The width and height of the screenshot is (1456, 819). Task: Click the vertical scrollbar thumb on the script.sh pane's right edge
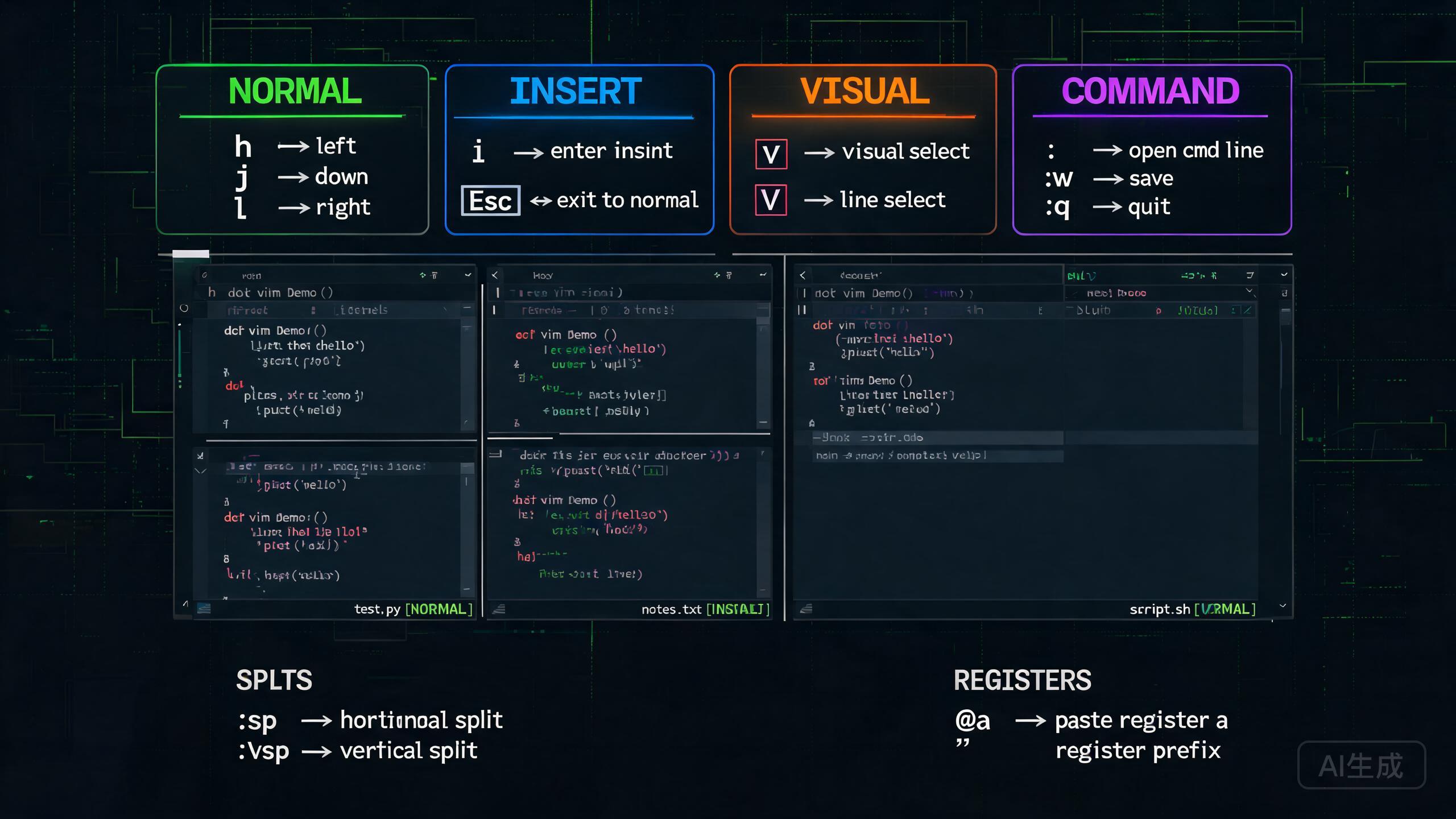pyautogui.click(x=1285, y=316)
